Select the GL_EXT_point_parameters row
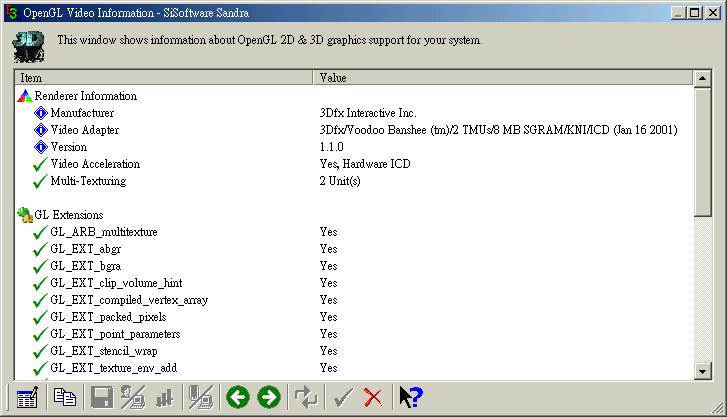 click(x=115, y=334)
